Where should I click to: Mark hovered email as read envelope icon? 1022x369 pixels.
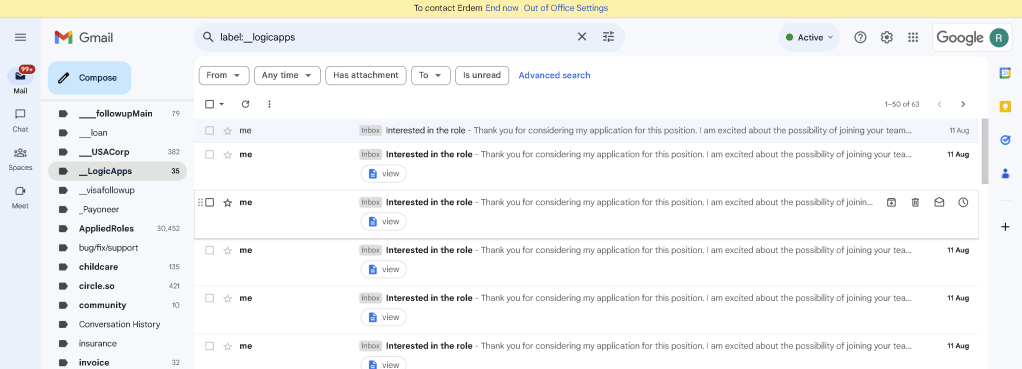click(x=939, y=202)
